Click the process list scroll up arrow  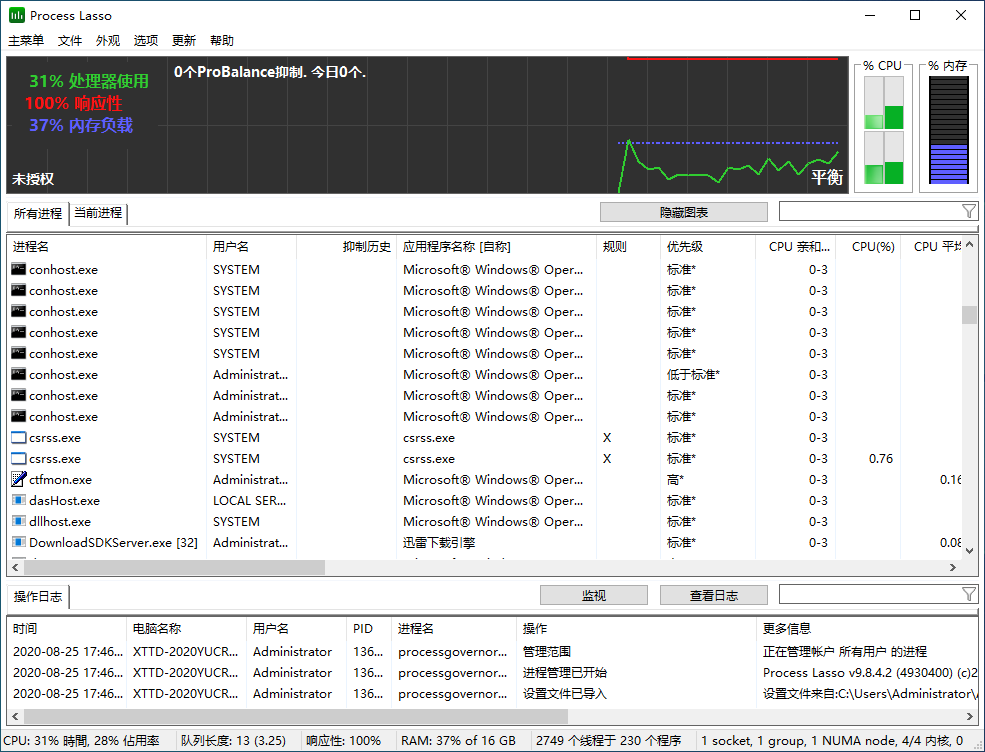969,244
